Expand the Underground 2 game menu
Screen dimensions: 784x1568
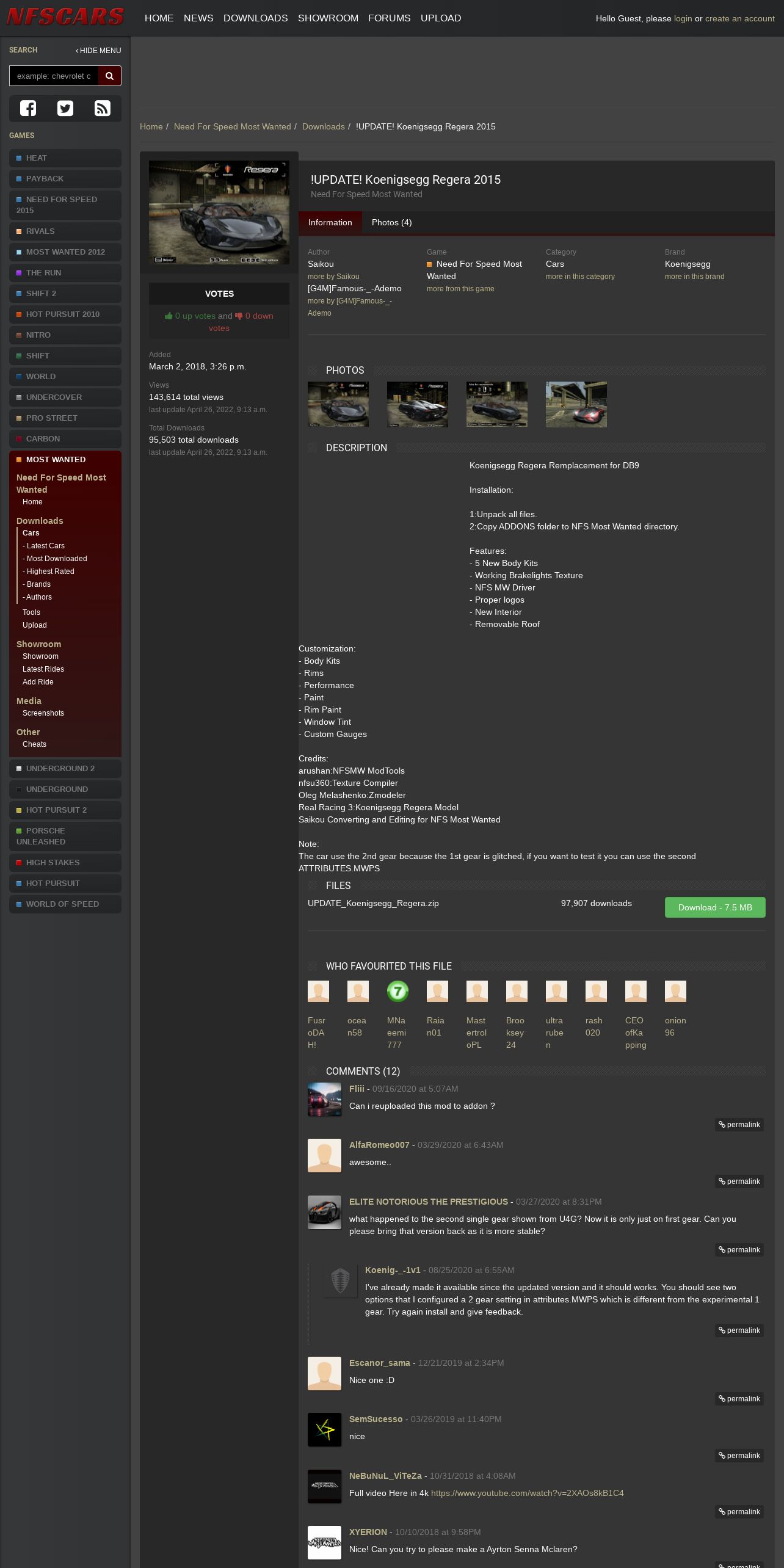[65, 769]
